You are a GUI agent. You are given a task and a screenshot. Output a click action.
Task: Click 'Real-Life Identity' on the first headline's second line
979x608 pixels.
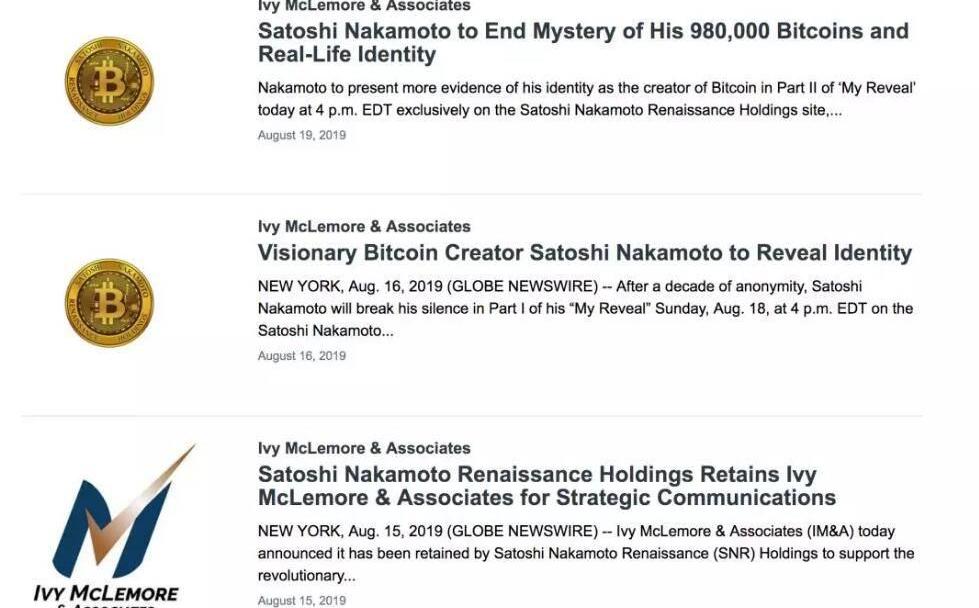(347, 55)
